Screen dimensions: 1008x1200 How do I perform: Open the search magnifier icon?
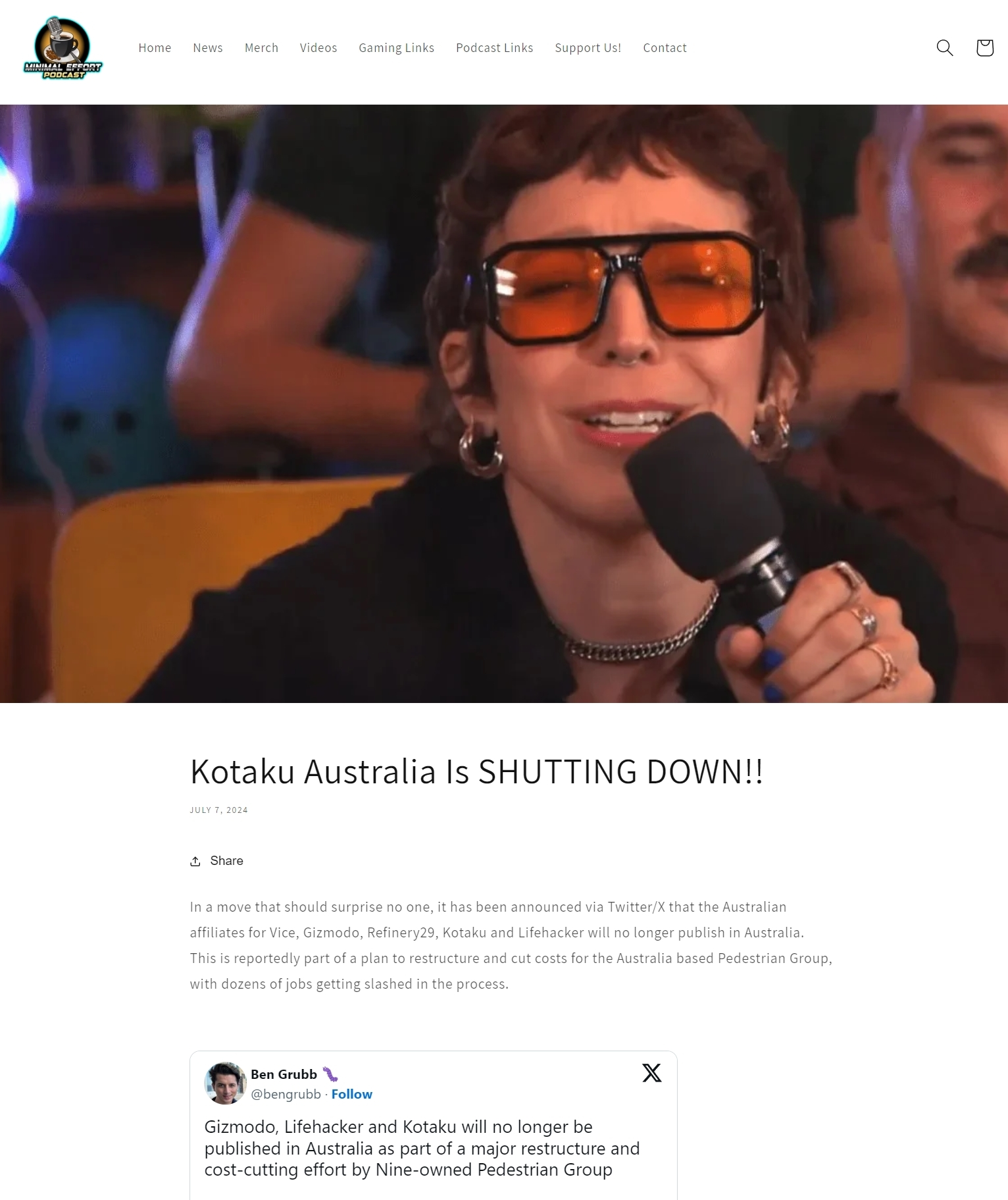click(x=945, y=47)
